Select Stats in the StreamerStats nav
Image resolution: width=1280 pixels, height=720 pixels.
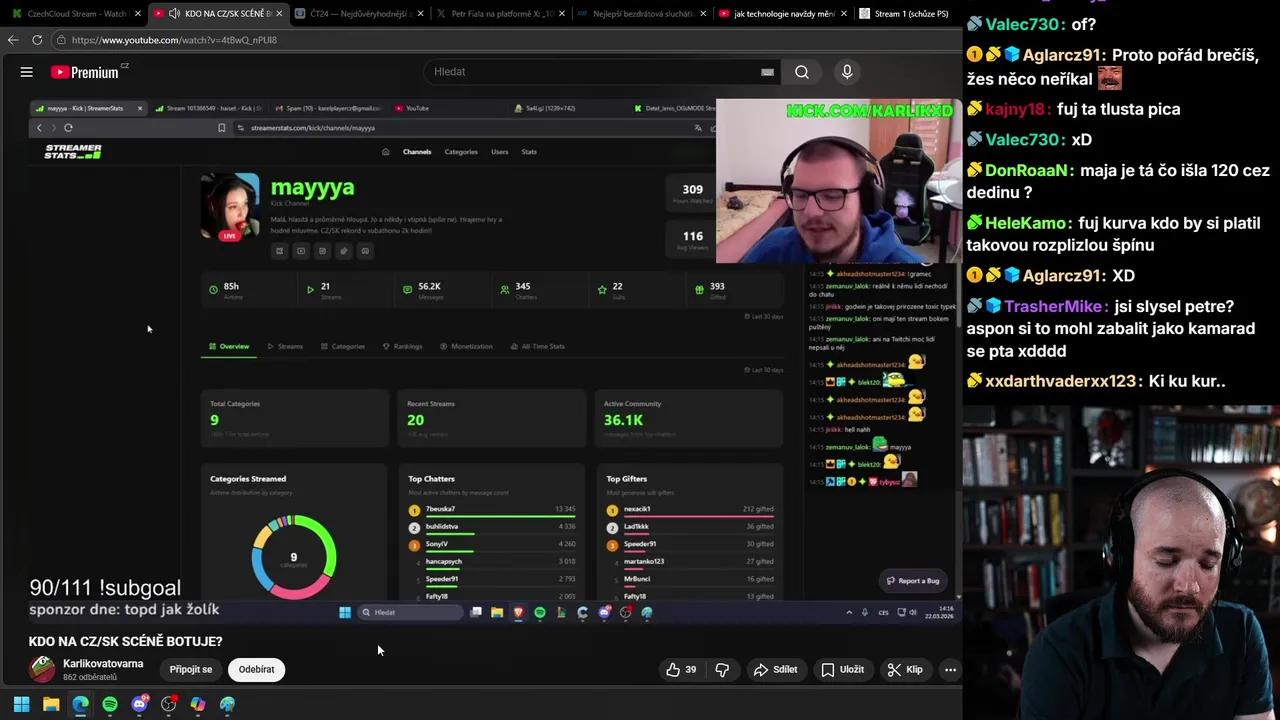tap(529, 152)
